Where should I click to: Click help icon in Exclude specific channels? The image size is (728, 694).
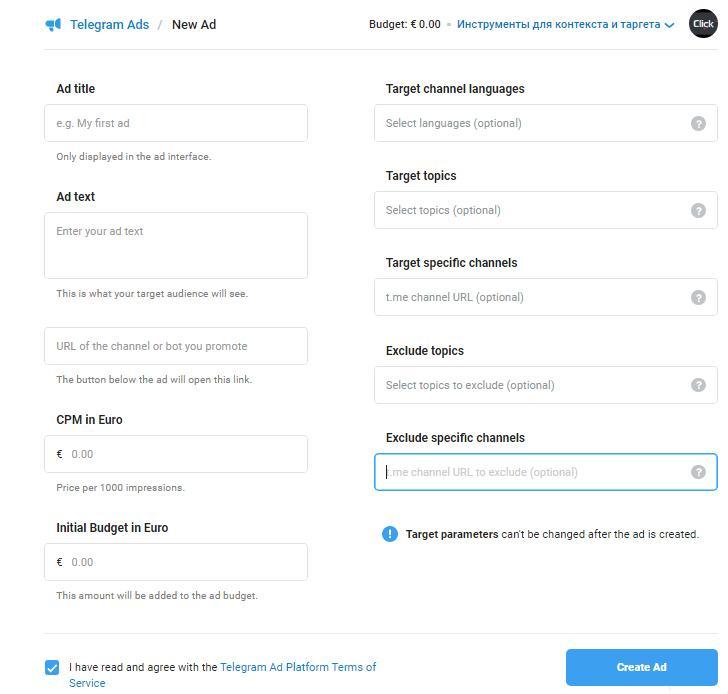pyautogui.click(x=698, y=472)
